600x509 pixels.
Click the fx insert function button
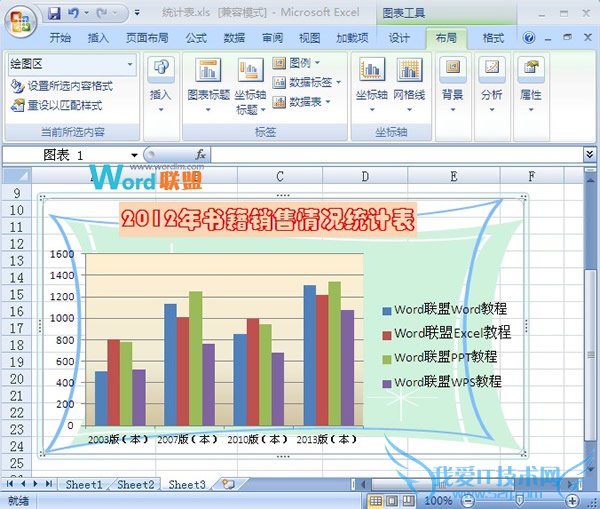click(200, 155)
